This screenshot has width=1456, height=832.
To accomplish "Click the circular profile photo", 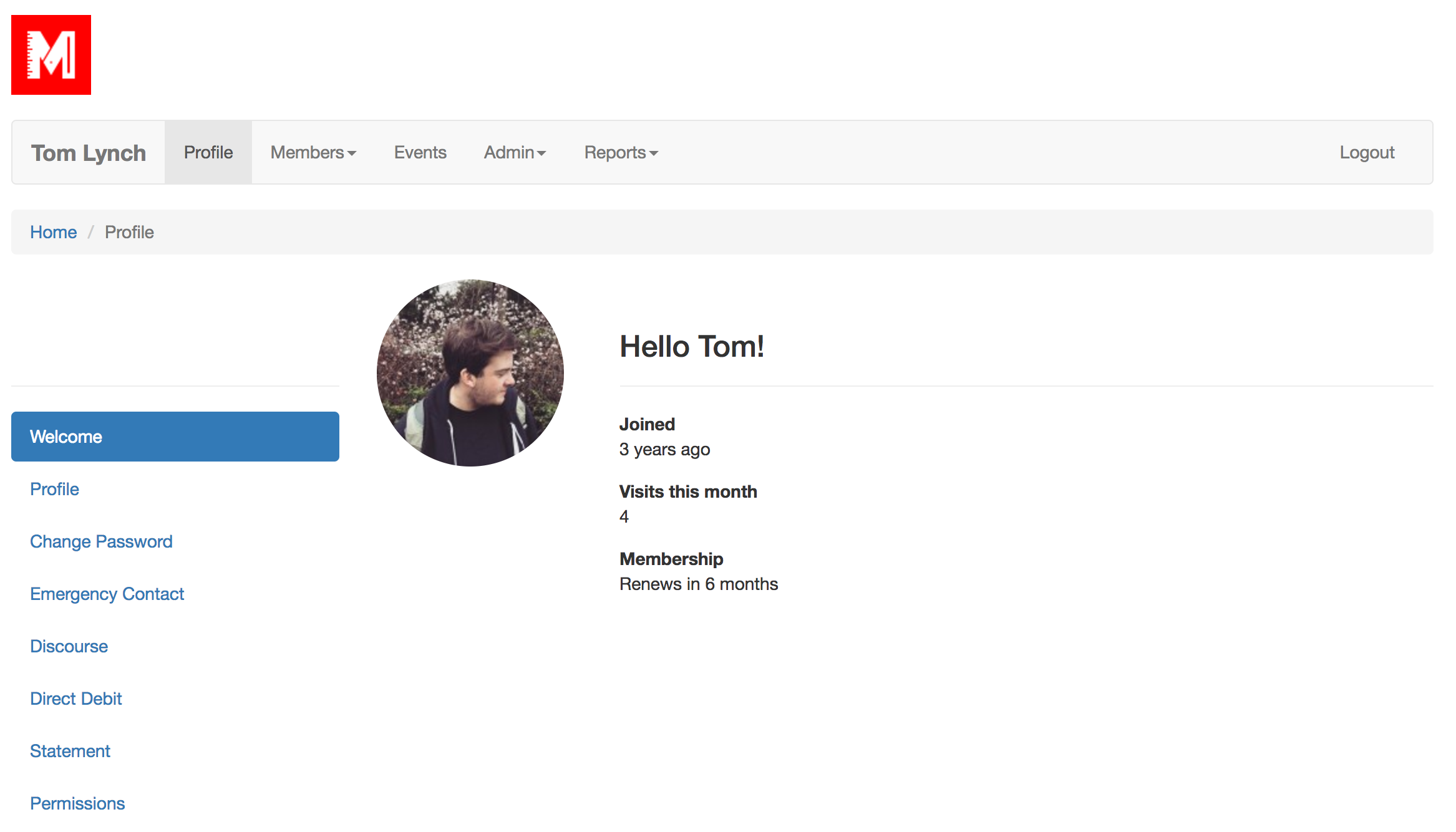I will point(470,373).
